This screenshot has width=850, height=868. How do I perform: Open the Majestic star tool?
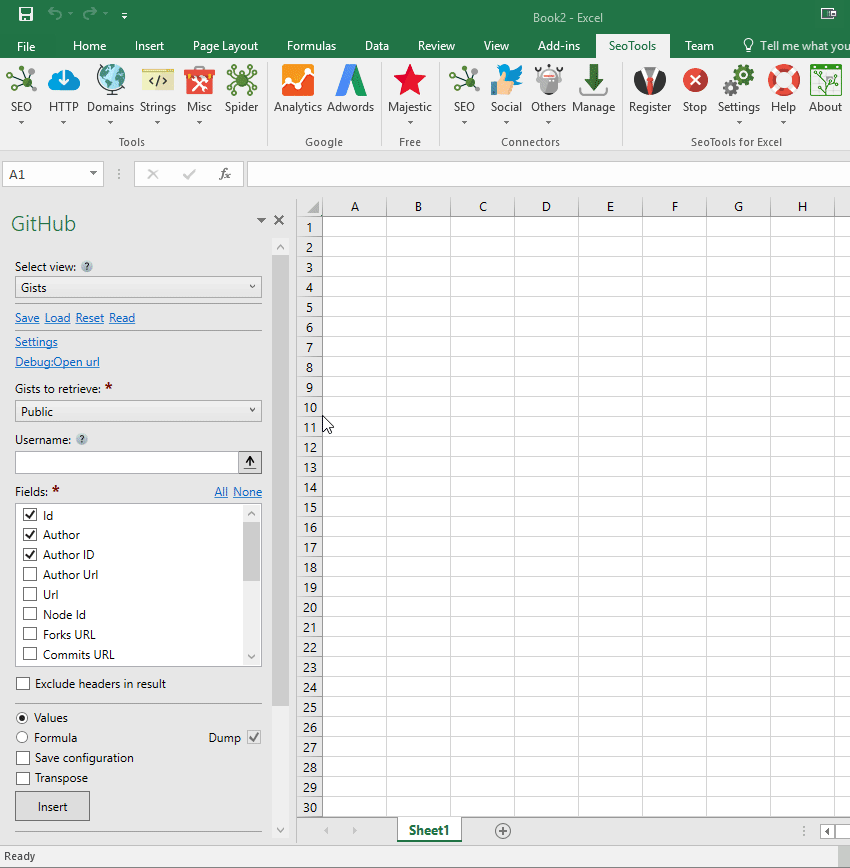[410, 80]
